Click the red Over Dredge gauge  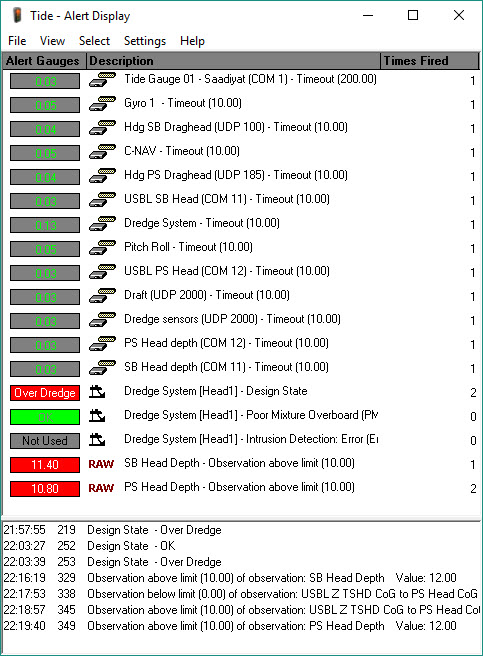tap(45, 393)
